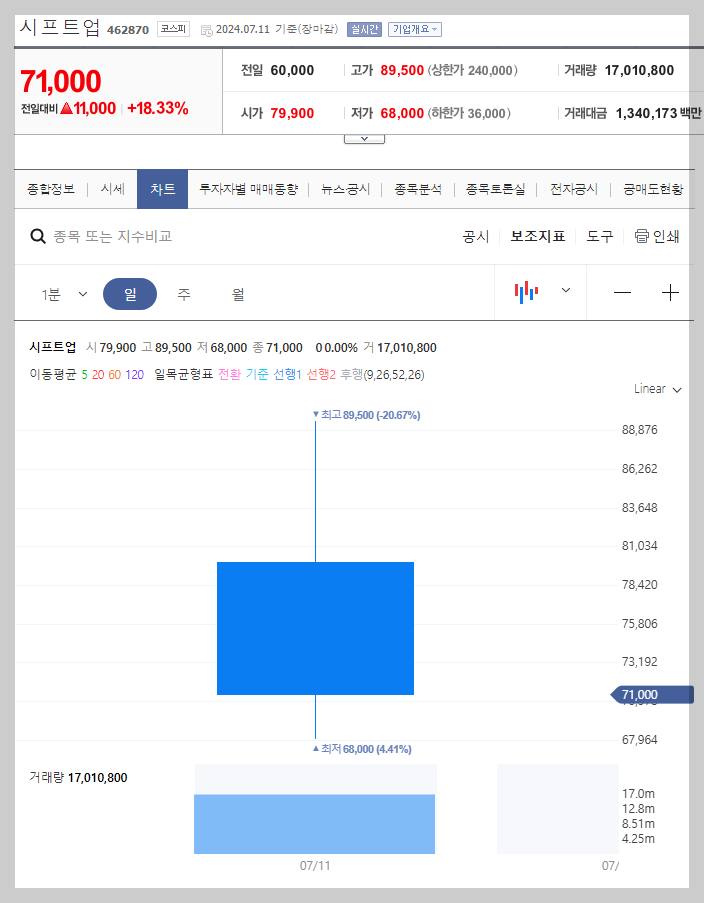Open the 종목토론실 tab
The width and height of the screenshot is (704, 903).
coord(495,189)
